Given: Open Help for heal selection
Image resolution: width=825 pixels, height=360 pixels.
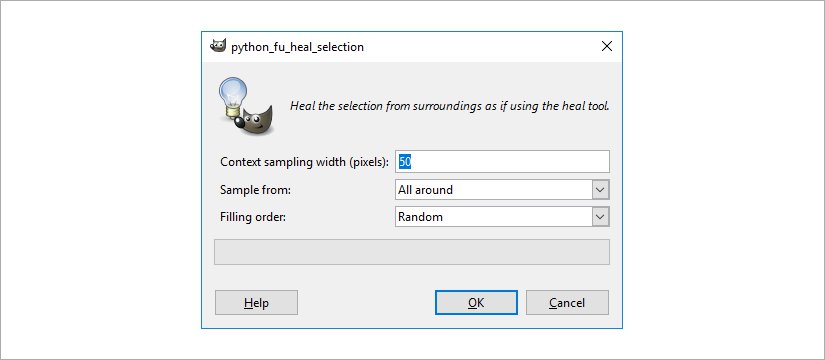Looking at the screenshot, I should coord(256,303).
